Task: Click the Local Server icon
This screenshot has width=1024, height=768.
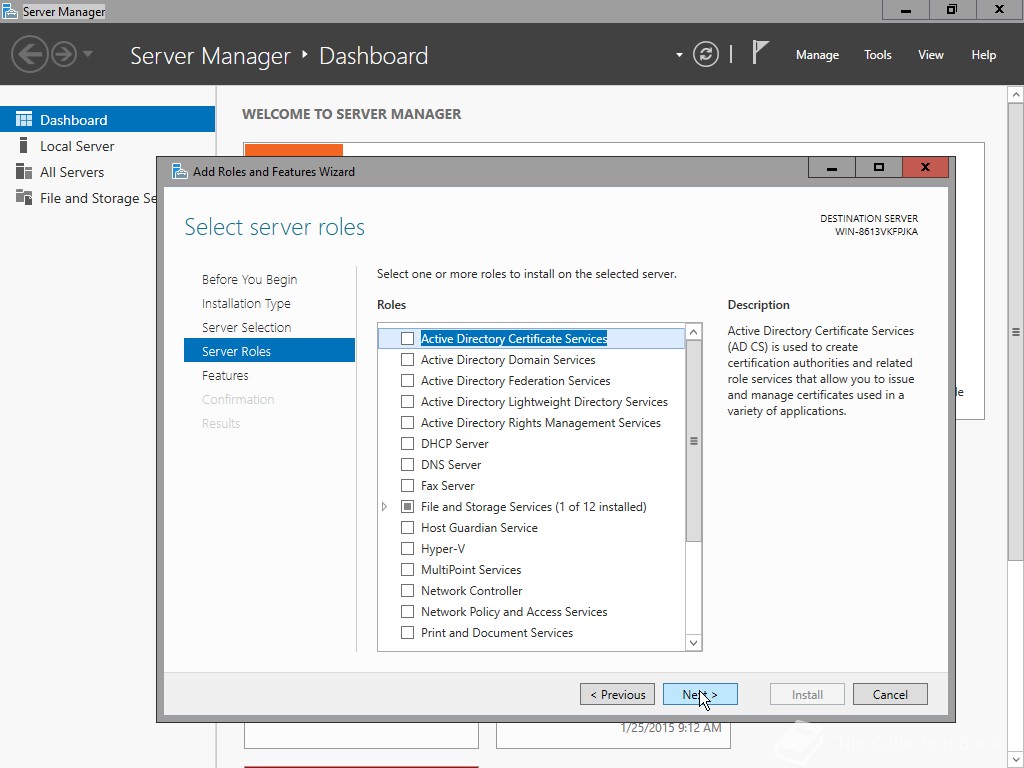Action: pyautogui.click(x=24, y=145)
